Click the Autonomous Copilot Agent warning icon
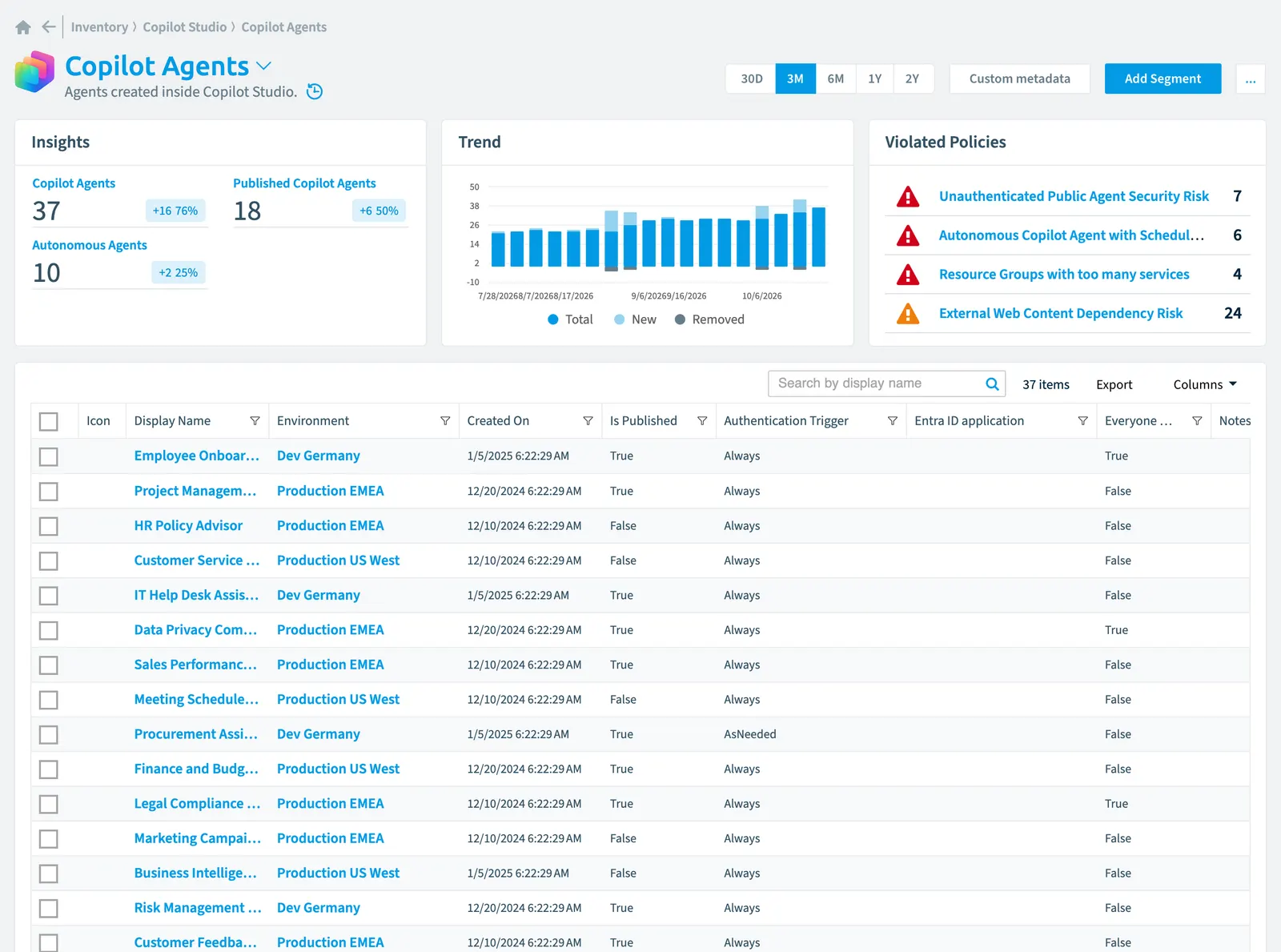Viewport: 1281px width, 952px height. click(908, 235)
